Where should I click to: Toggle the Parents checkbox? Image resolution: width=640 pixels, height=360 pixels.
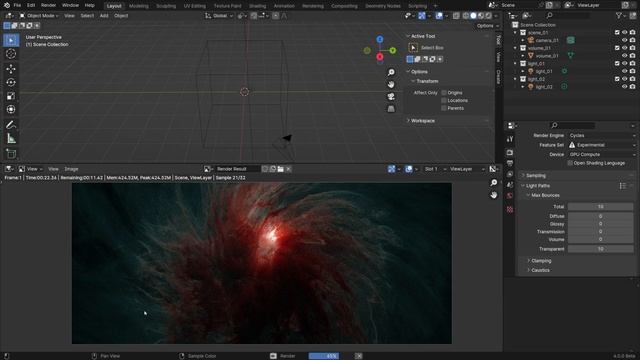coord(444,108)
